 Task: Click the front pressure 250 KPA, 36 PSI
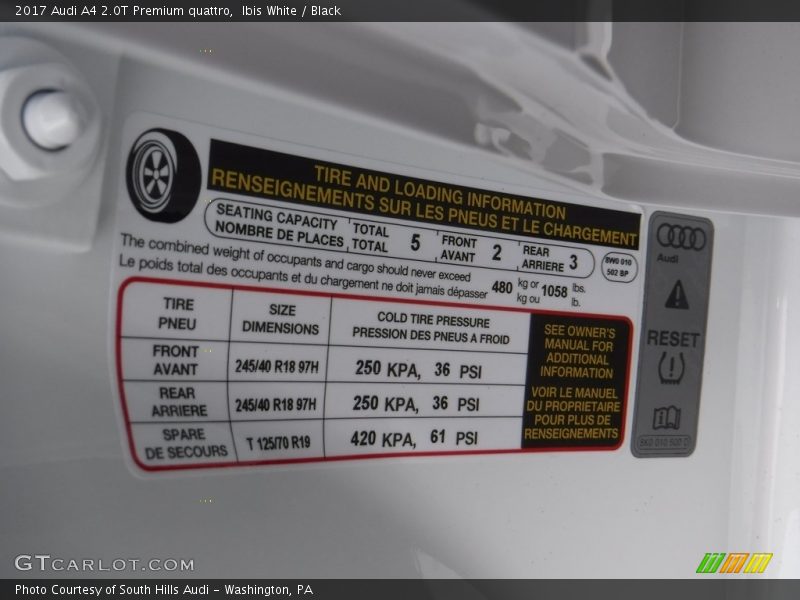pos(418,369)
